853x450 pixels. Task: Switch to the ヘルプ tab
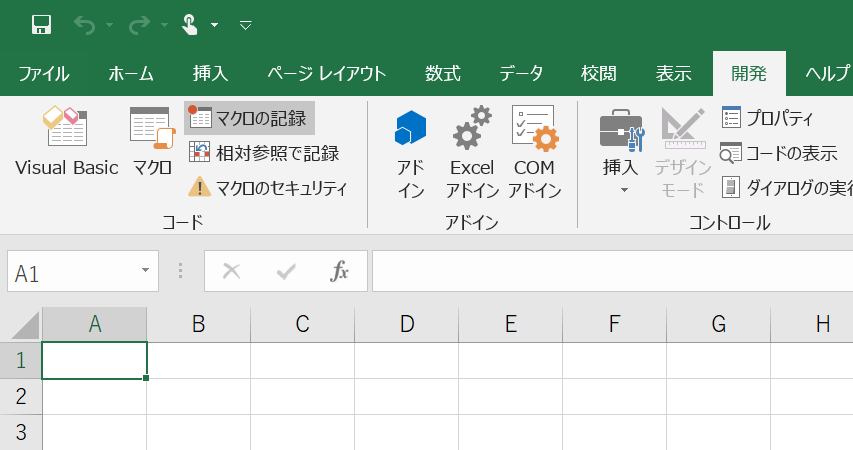click(x=827, y=73)
